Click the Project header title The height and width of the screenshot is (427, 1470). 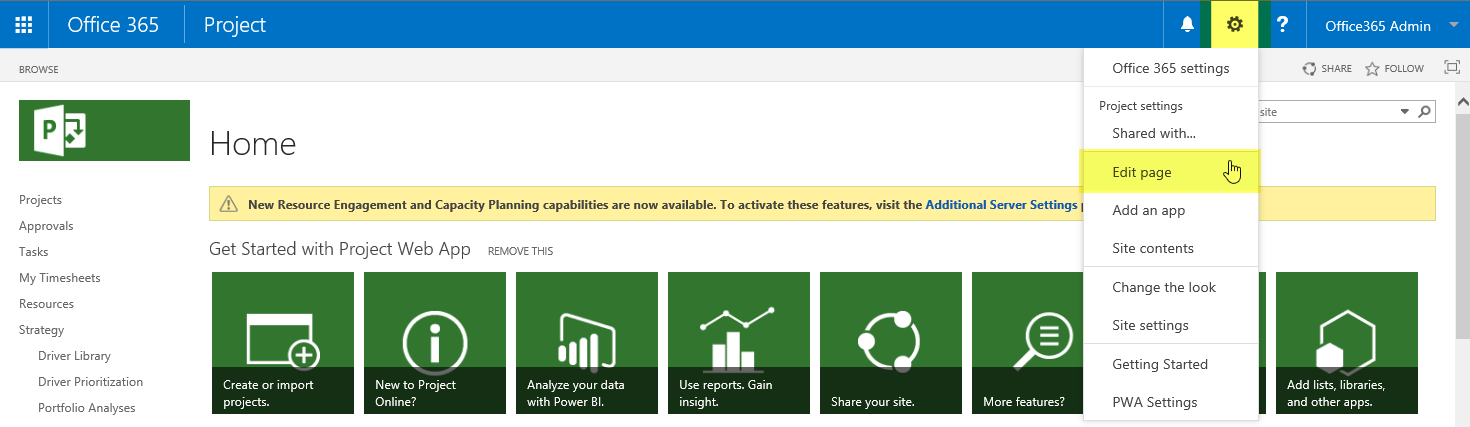click(x=235, y=25)
